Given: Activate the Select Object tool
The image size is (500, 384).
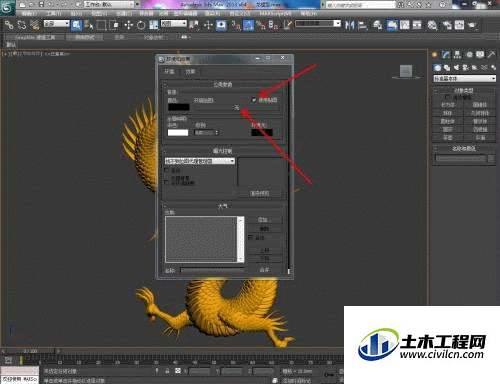Looking at the screenshot, I should (77, 25).
